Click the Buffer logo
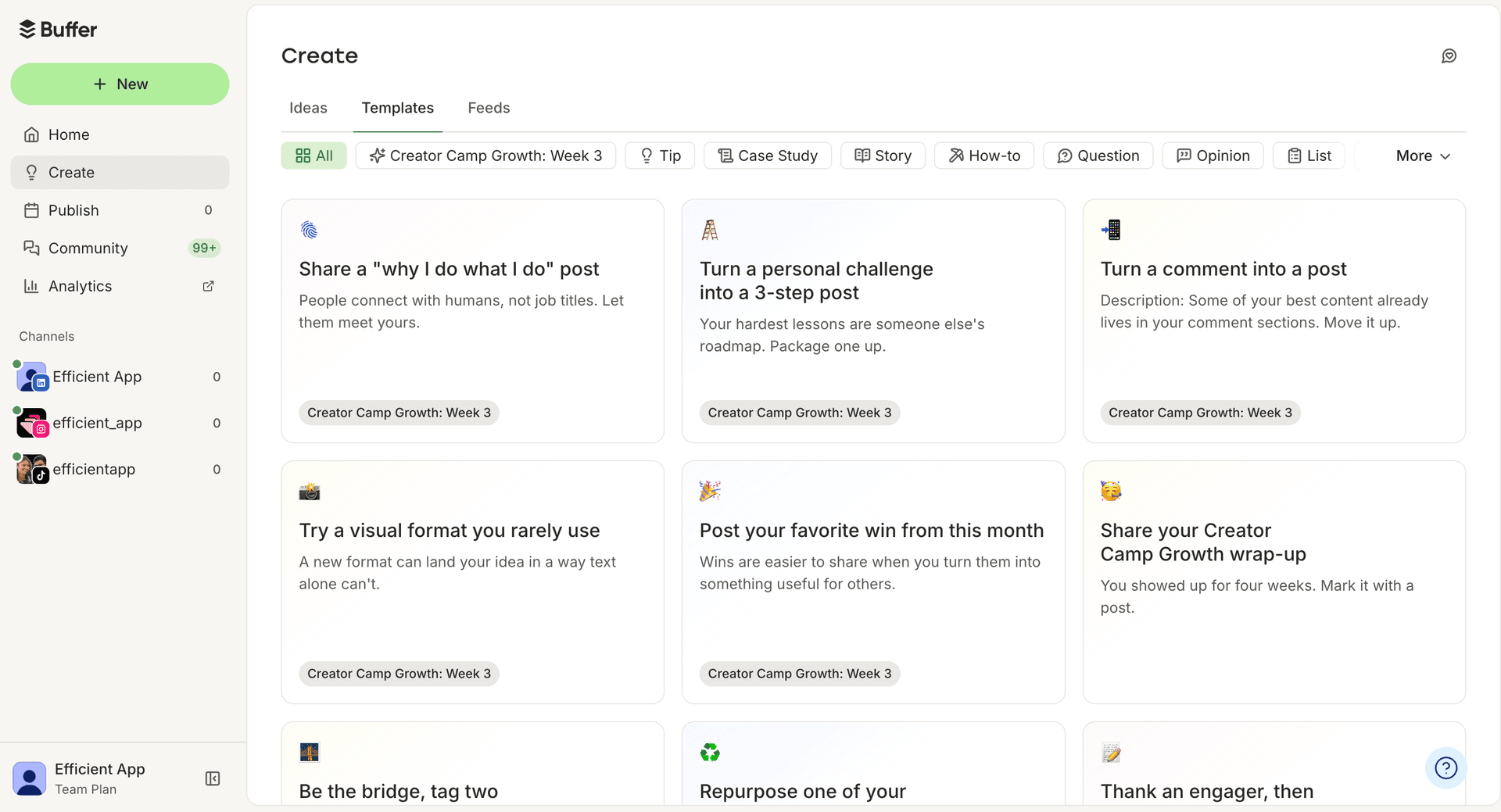The image size is (1501, 812). pyautogui.click(x=58, y=30)
